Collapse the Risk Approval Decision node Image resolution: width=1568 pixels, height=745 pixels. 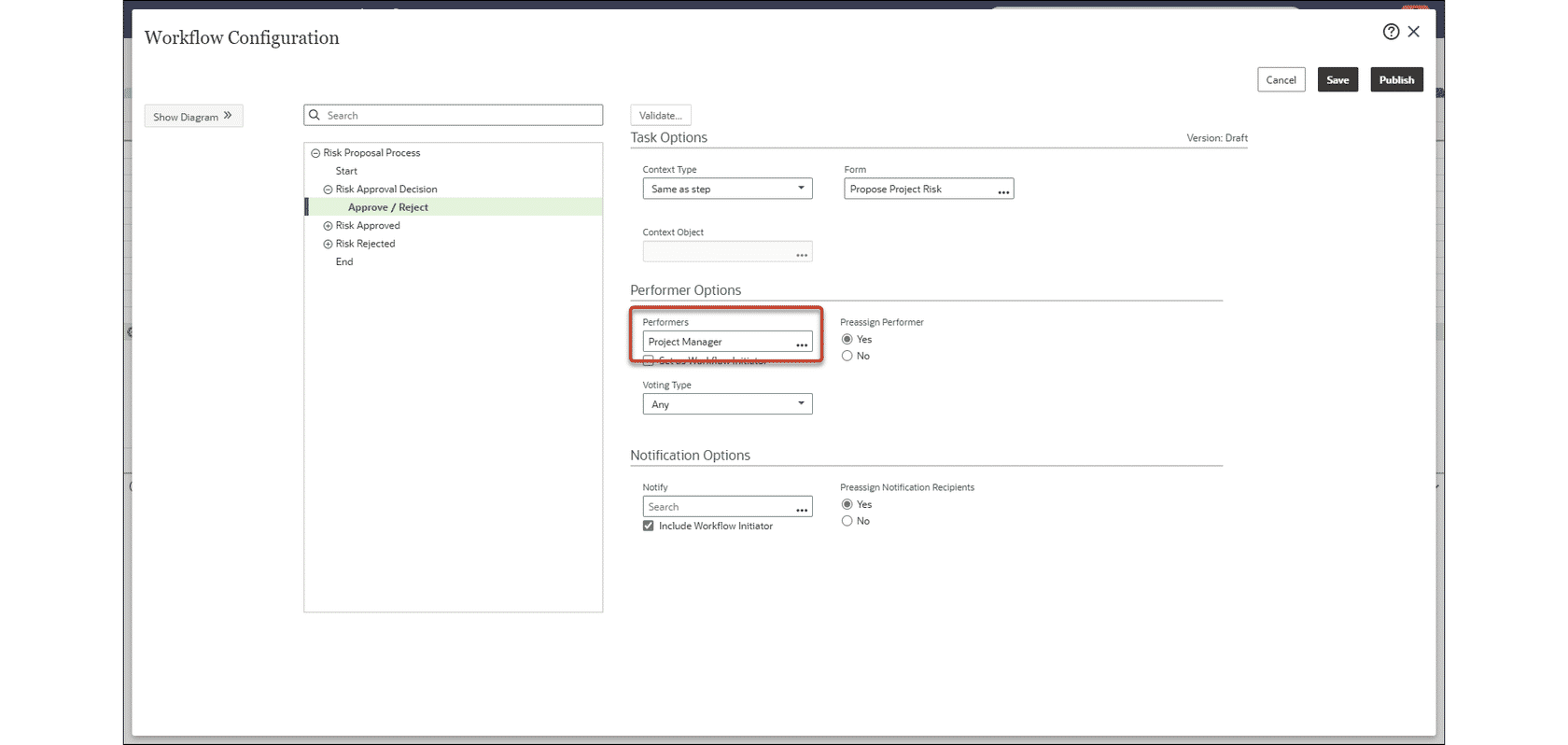[x=328, y=190]
